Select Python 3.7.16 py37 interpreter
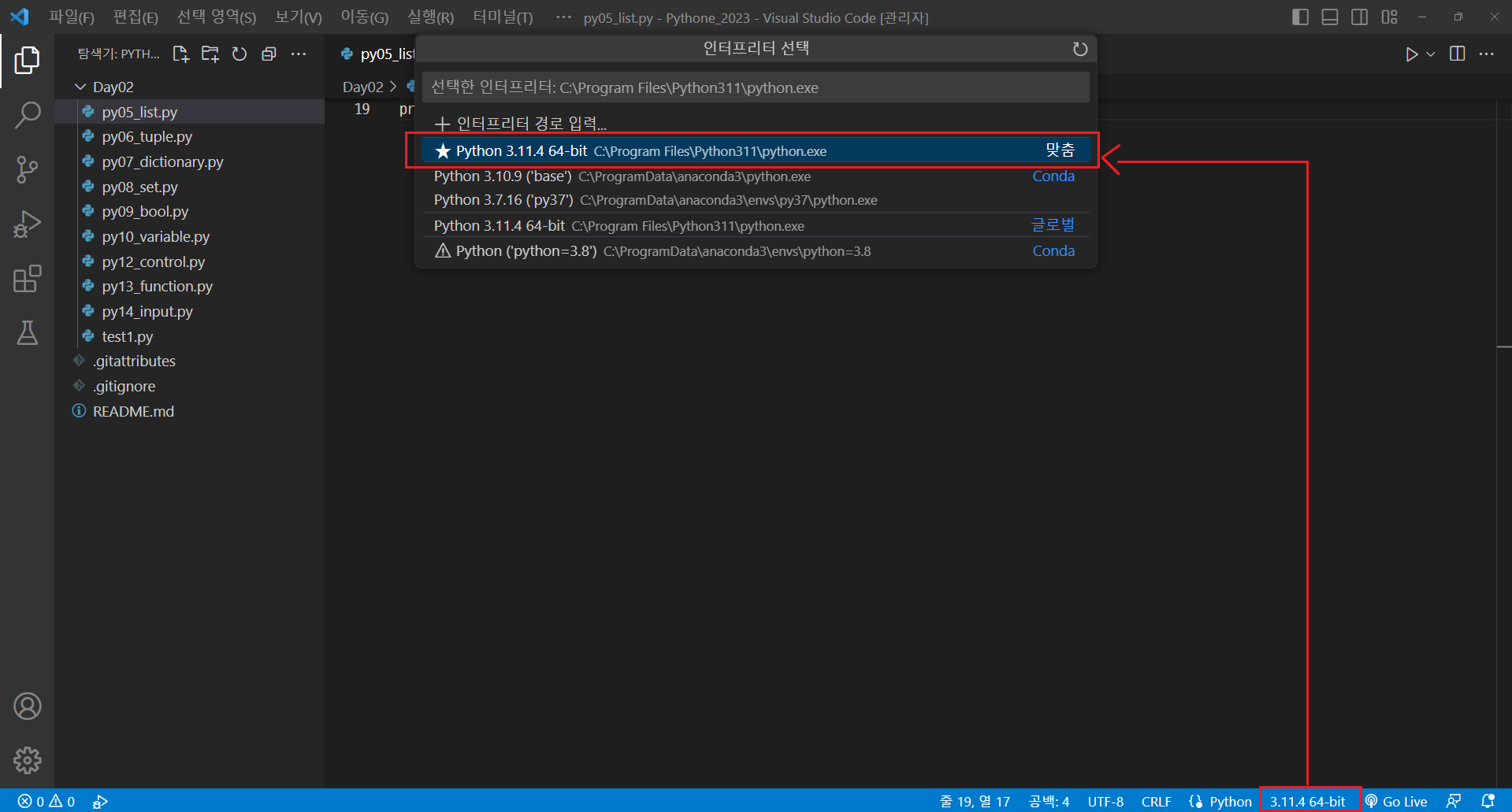This screenshot has width=1512, height=812. click(756, 200)
